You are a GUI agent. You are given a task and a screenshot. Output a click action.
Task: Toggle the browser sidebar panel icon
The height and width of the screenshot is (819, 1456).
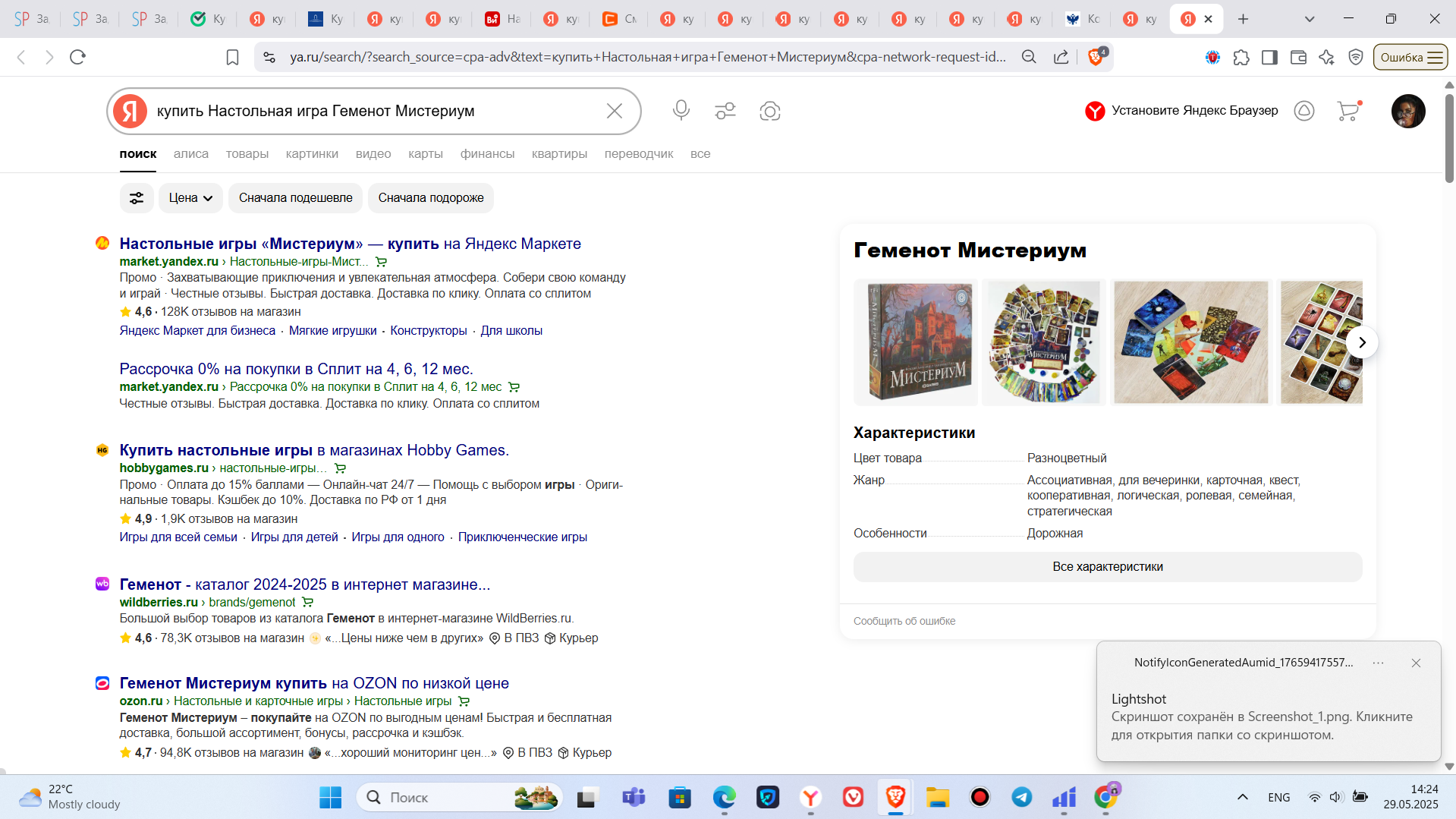click(1269, 57)
